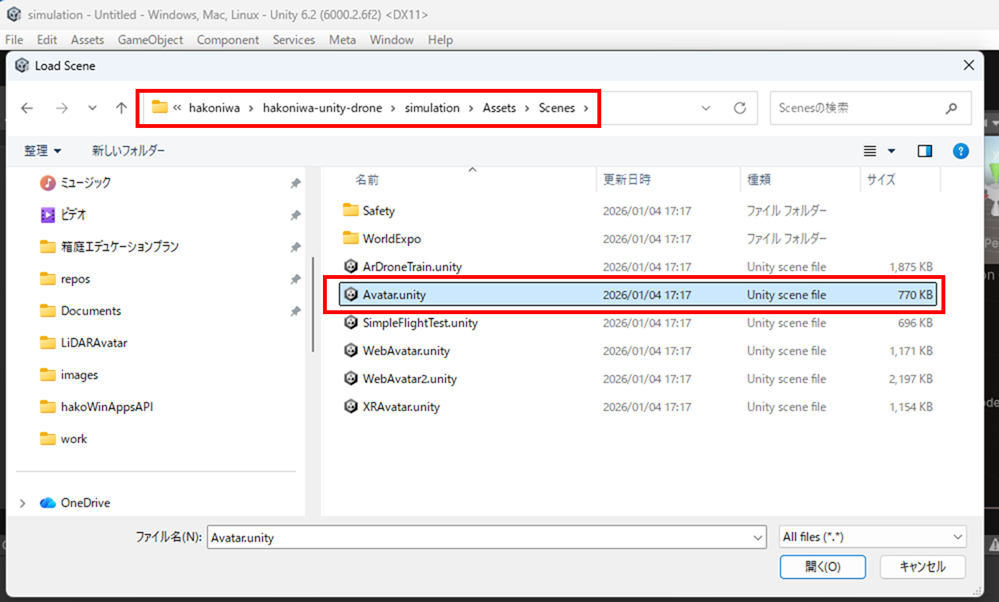Screen dimensions: 999x602
Task: Open the recent locations dropdown chevron
Action: [92, 108]
